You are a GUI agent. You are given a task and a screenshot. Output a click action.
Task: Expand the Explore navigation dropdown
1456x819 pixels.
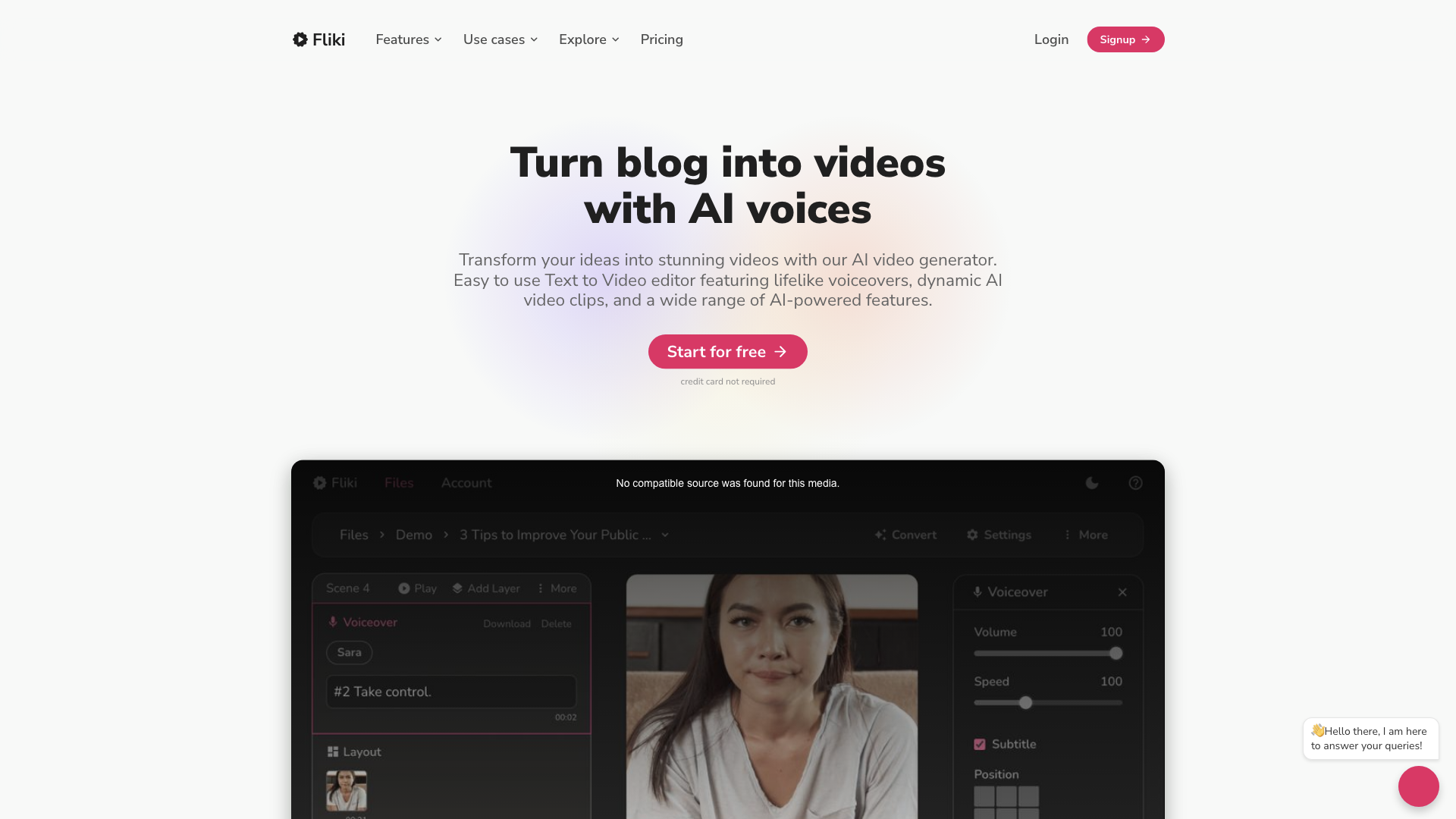click(x=589, y=39)
